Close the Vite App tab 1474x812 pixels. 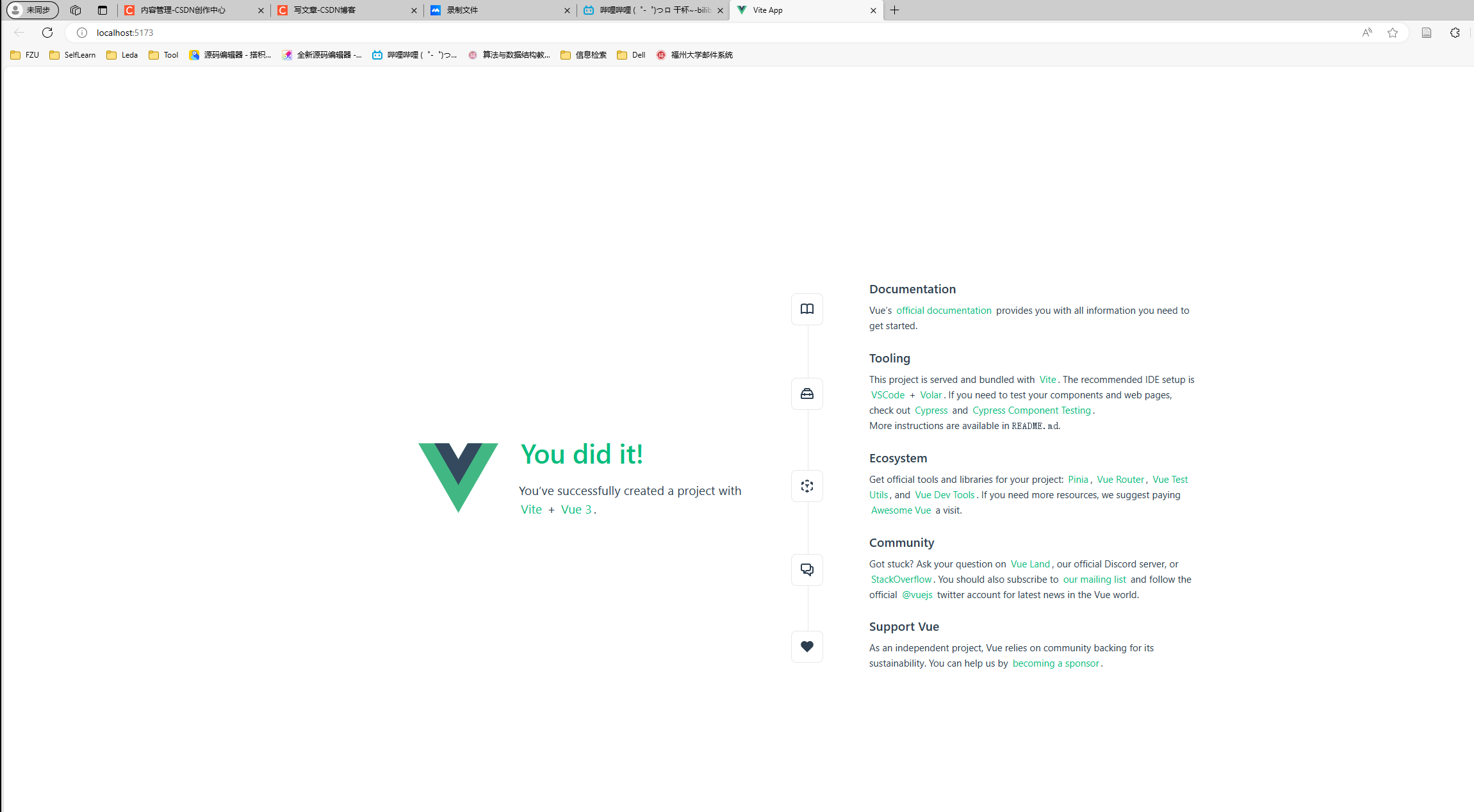(873, 10)
